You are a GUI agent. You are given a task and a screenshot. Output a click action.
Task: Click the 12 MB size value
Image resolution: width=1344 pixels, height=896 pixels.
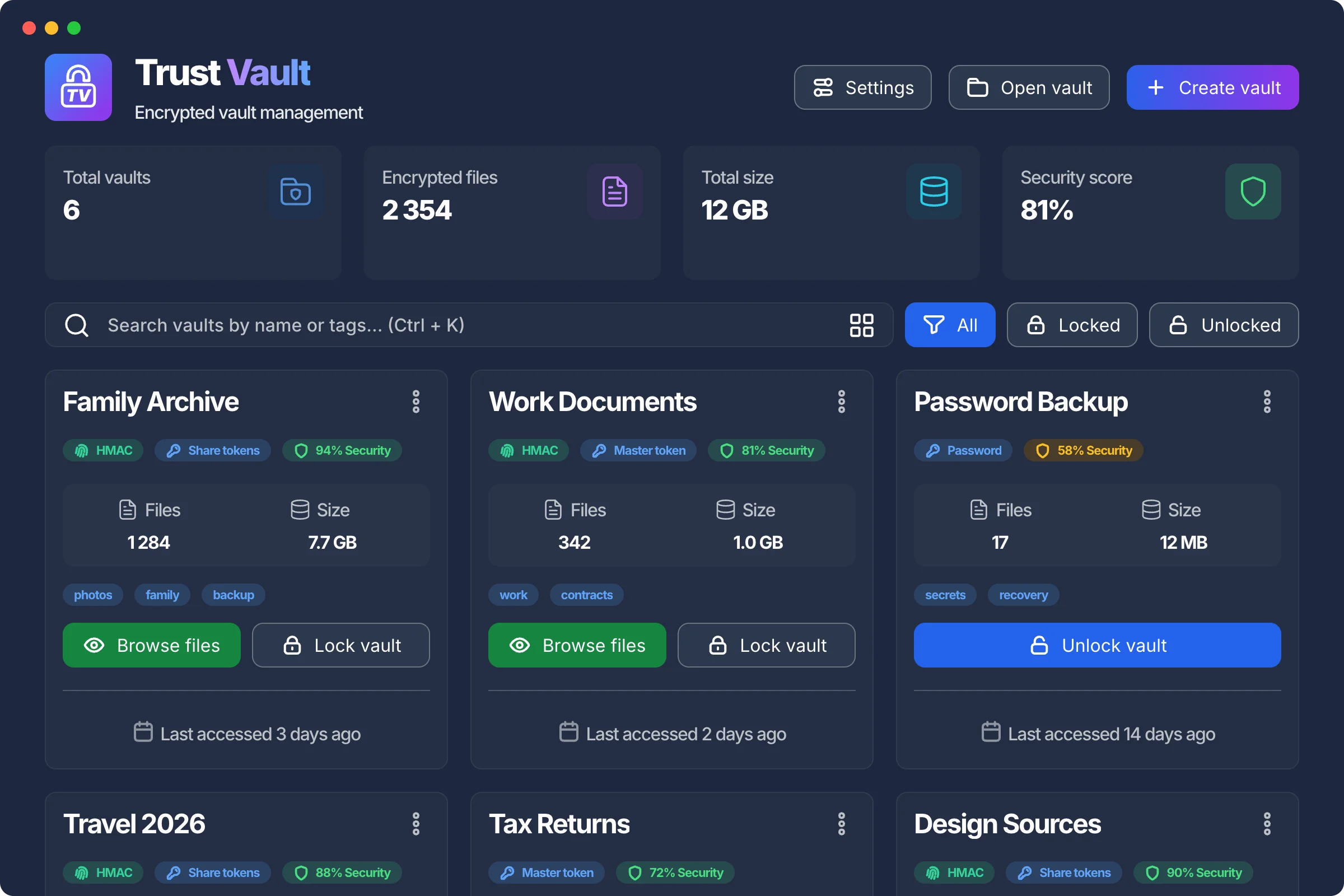click(x=1183, y=543)
